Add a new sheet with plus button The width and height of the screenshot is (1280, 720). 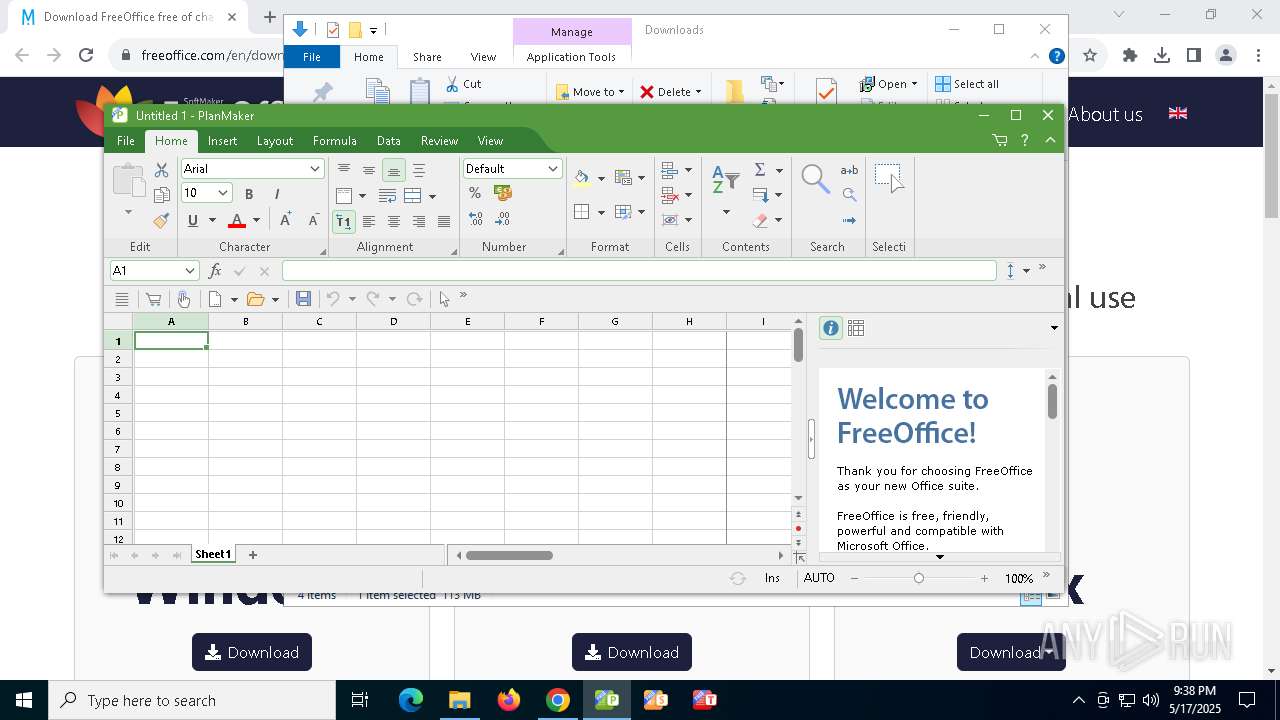(x=253, y=554)
